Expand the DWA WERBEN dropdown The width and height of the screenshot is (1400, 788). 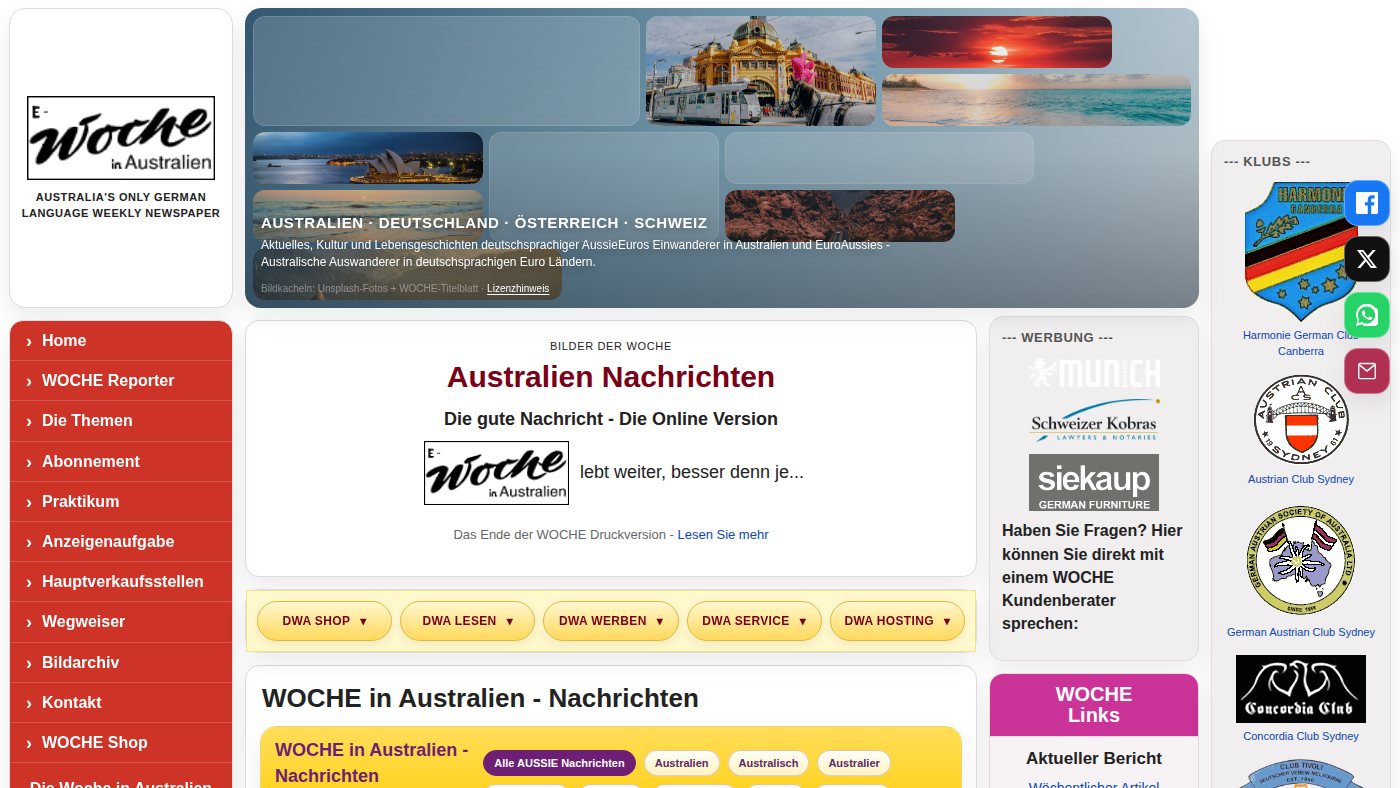tap(611, 621)
